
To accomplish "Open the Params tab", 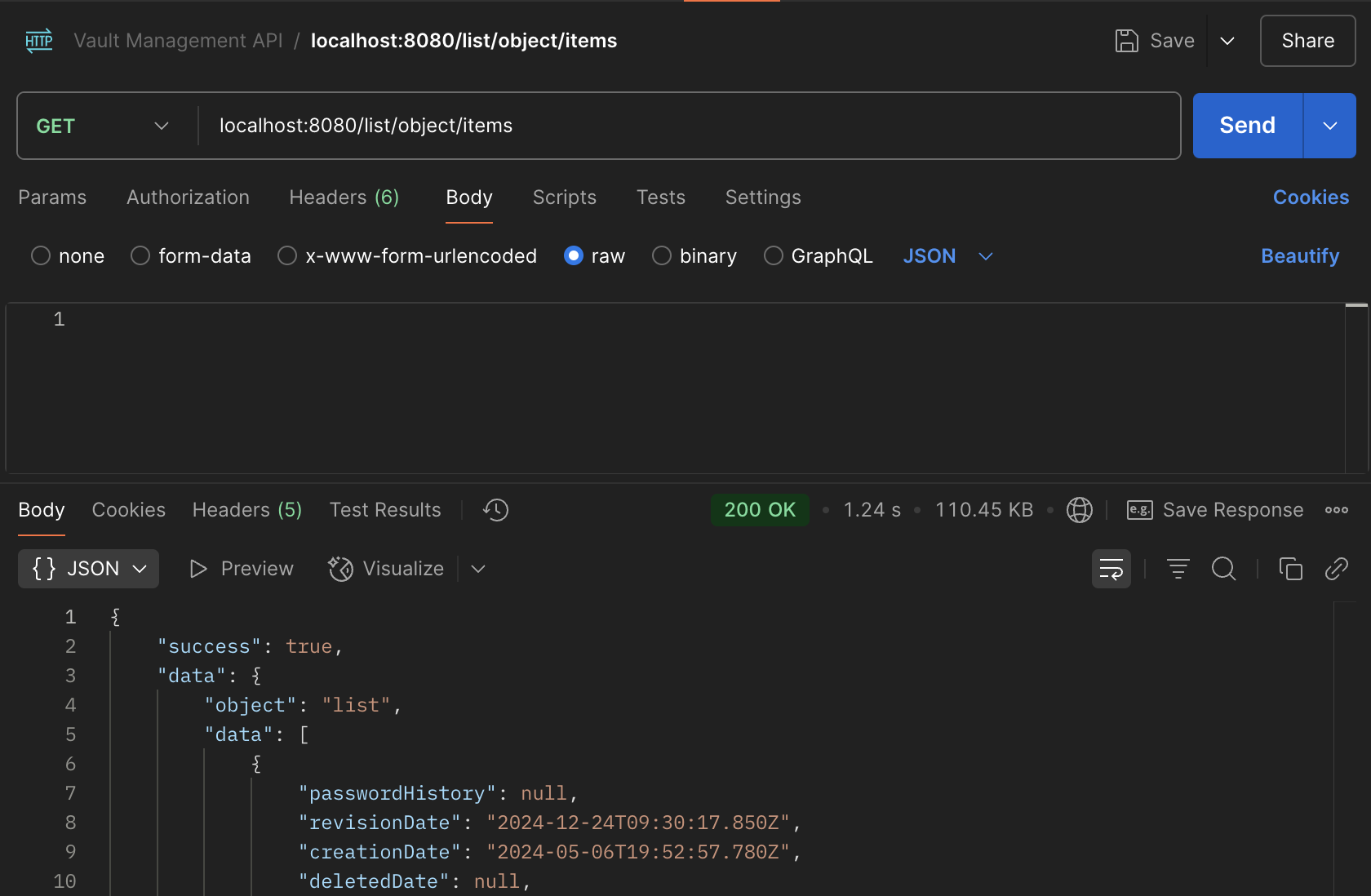I will tap(52, 197).
